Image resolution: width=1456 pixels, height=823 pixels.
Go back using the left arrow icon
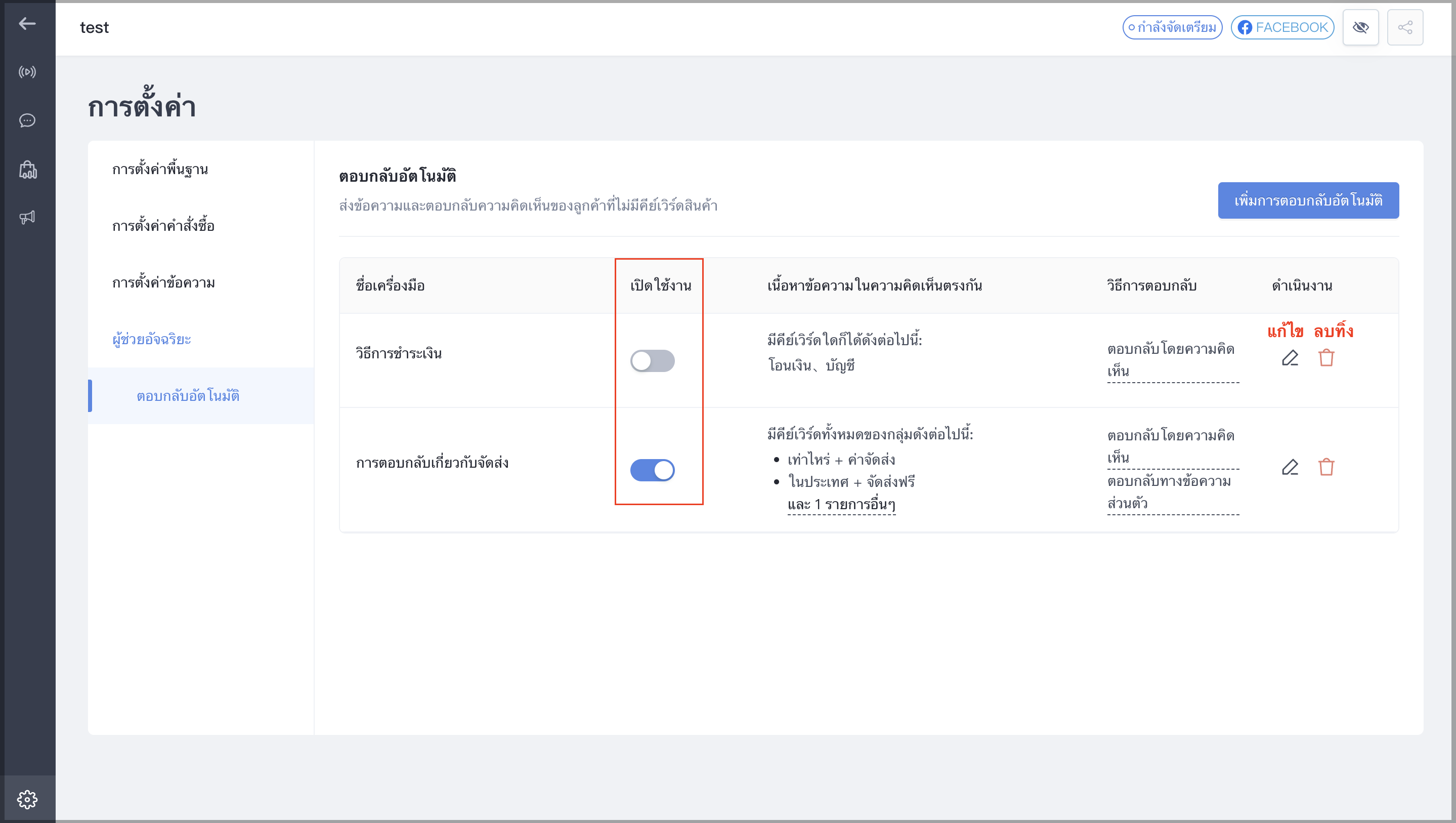[x=27, y=24]
